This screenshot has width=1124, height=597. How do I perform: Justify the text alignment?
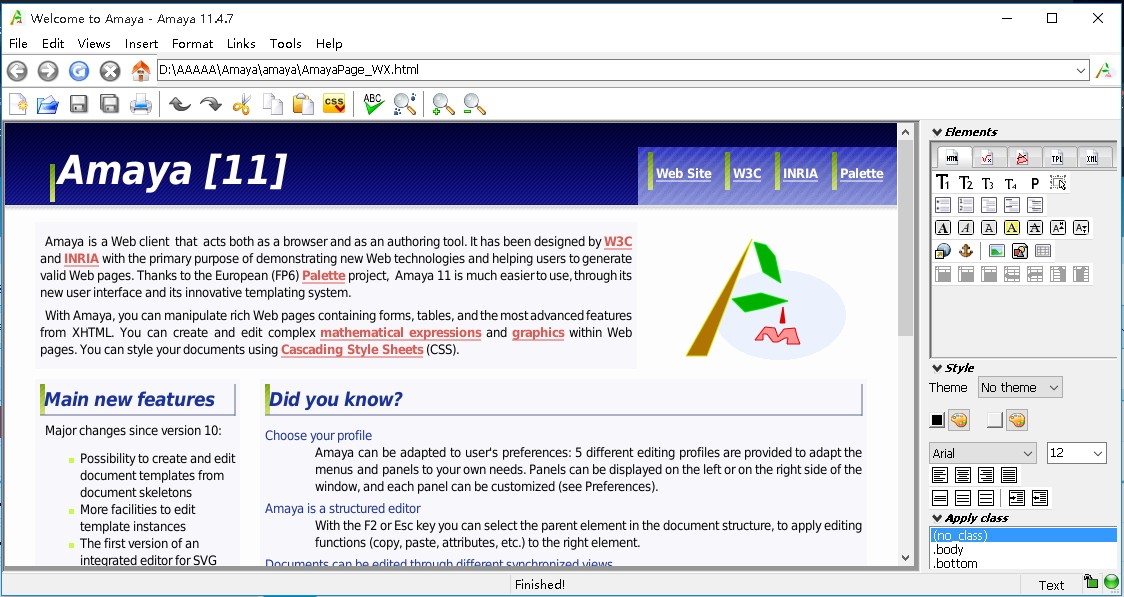tap(1009, 475)
